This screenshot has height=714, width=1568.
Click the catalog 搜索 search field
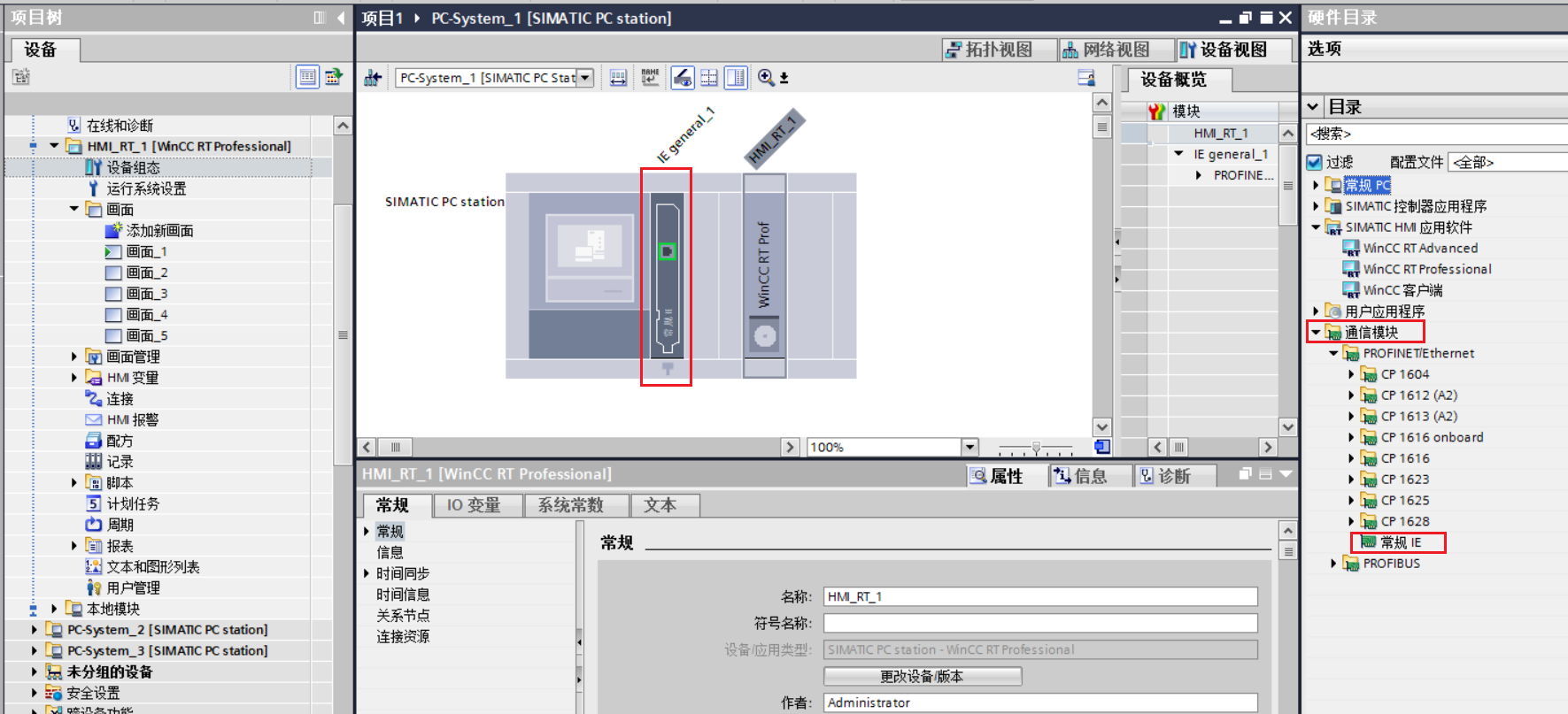pos(1437,134)
